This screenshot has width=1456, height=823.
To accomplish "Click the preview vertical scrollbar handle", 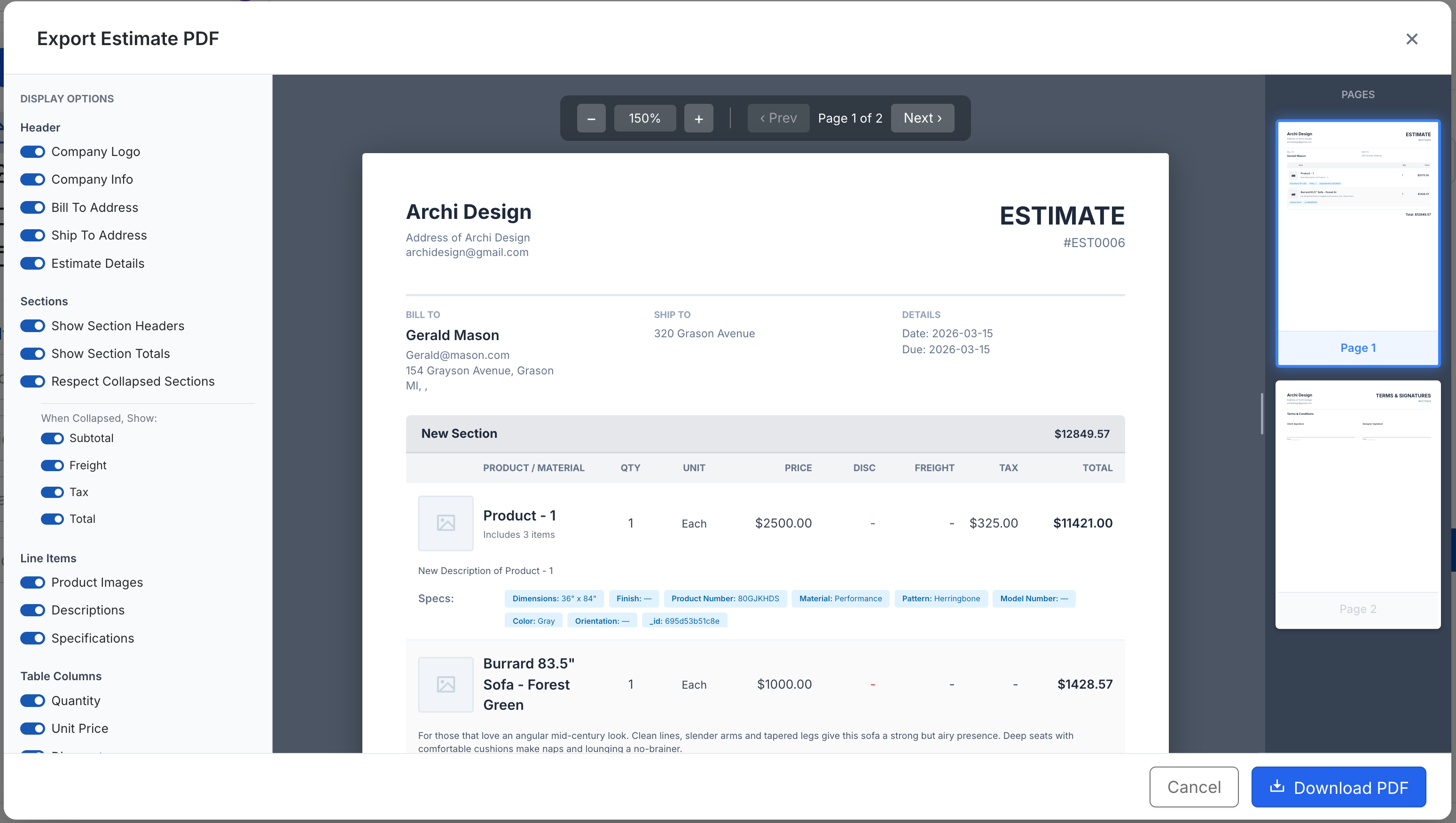I will (x=1261, y=414).
